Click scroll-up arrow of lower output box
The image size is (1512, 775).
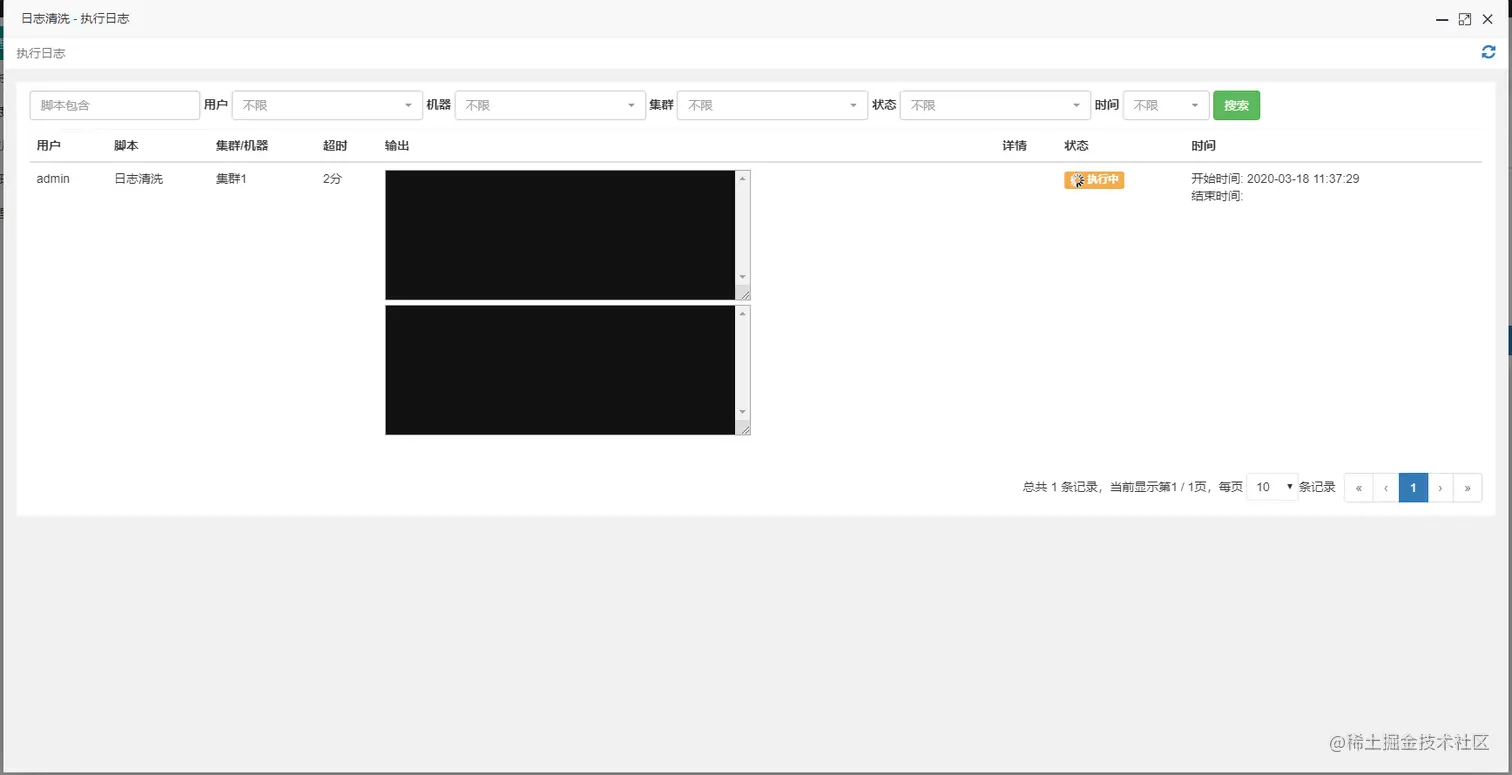pyautogui.click(x=742, y=313)
